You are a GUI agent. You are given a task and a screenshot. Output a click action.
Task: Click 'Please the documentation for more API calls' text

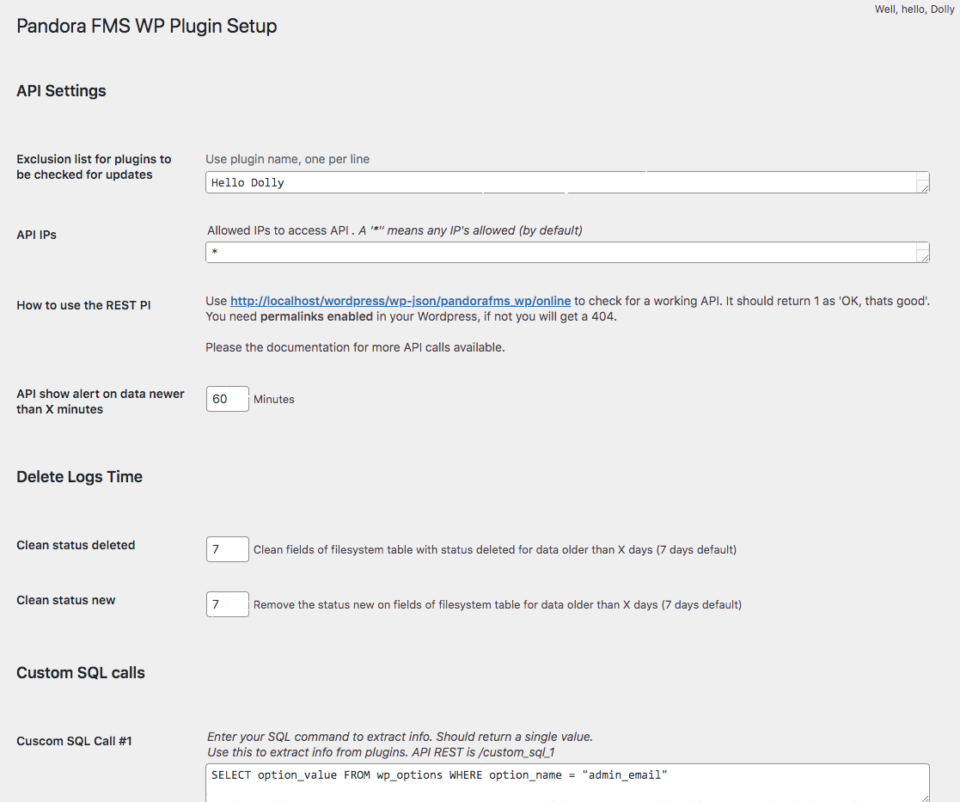point(355,347)
